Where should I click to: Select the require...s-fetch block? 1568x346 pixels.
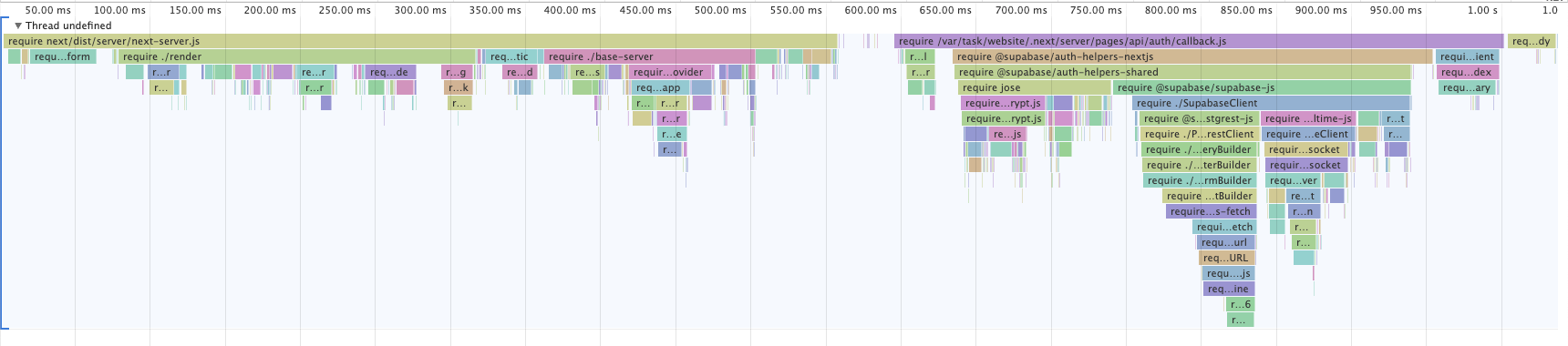(x=1211, y=211)
